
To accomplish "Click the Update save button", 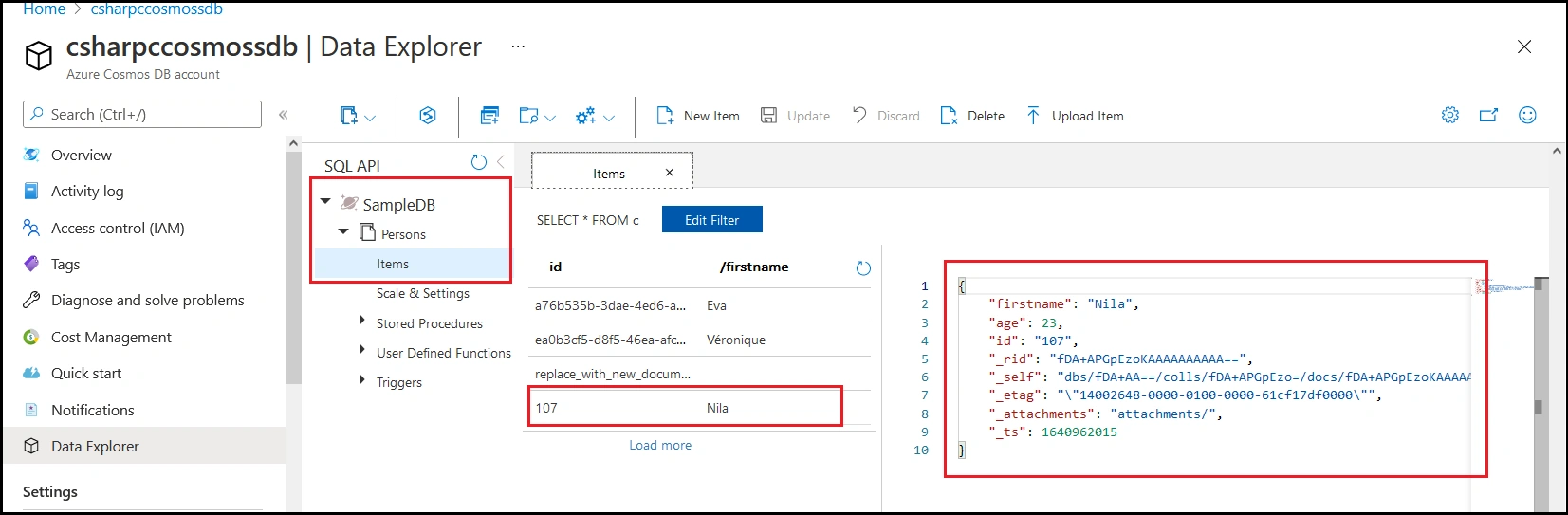I will [x=795, y=116].
